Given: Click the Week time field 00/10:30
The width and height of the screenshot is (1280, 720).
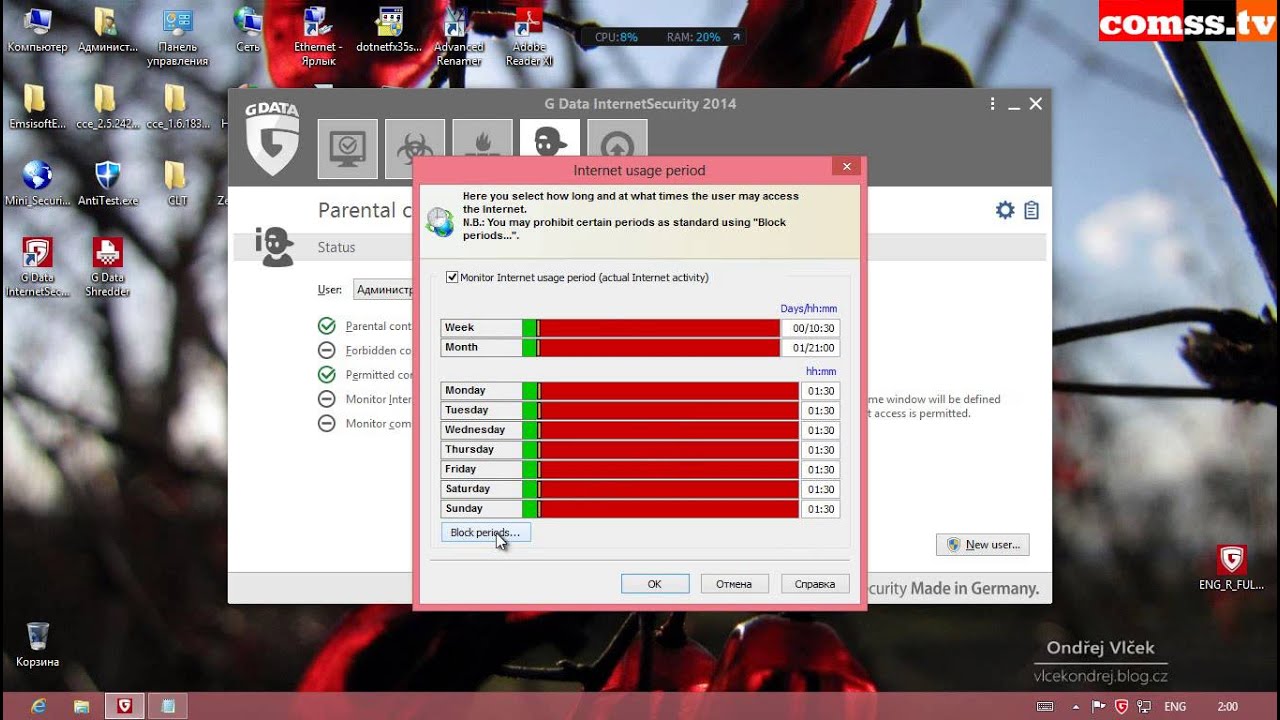Looking at the screenshot, I should (x=812, y=328).
